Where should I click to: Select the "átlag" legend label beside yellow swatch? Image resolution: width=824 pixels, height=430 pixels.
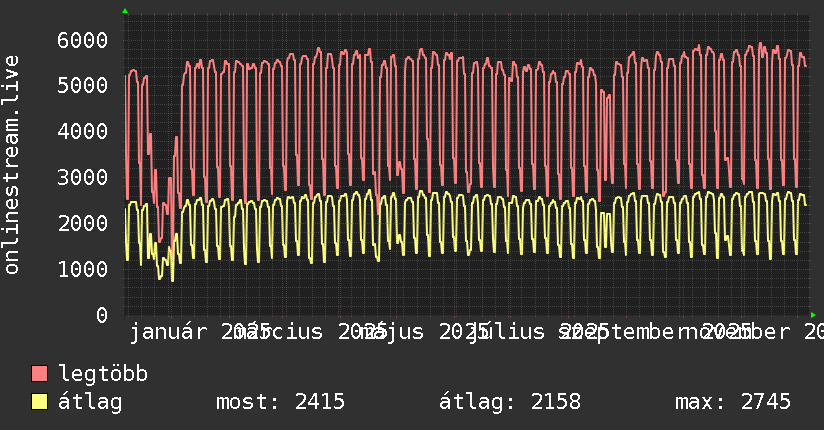90,402
